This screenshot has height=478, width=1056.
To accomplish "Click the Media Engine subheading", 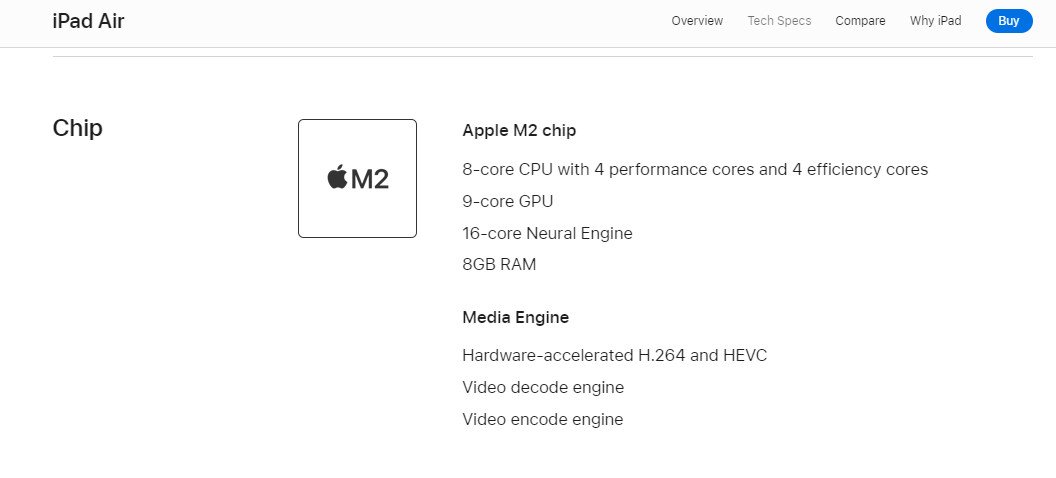I will (x=515, y=317).
